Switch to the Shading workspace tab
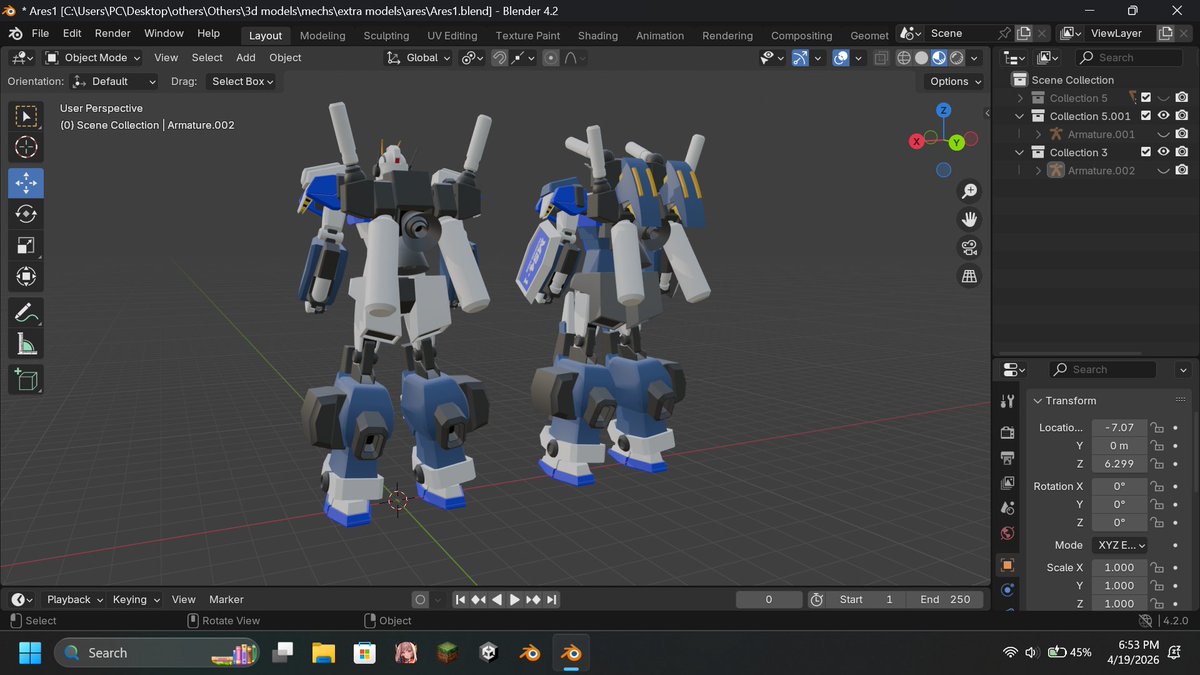Viewport: 1200px width, 675px height. point(597,35)
